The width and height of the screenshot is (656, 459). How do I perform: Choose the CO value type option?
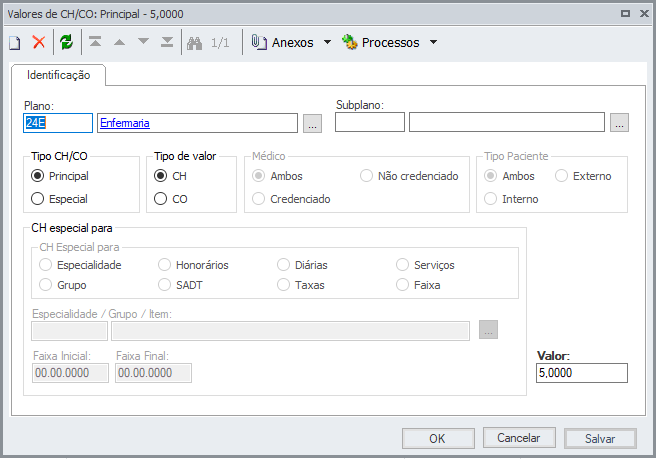pyautogui.click(x=161, y=199)
